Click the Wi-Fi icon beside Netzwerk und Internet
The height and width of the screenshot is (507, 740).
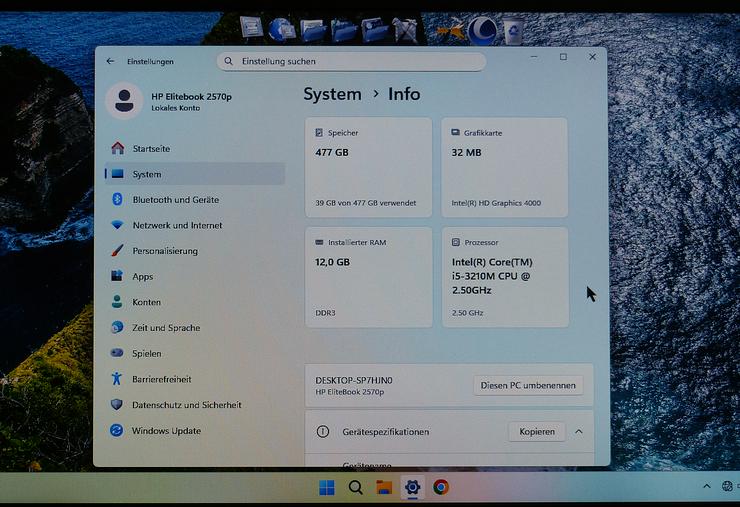(117, 225)
